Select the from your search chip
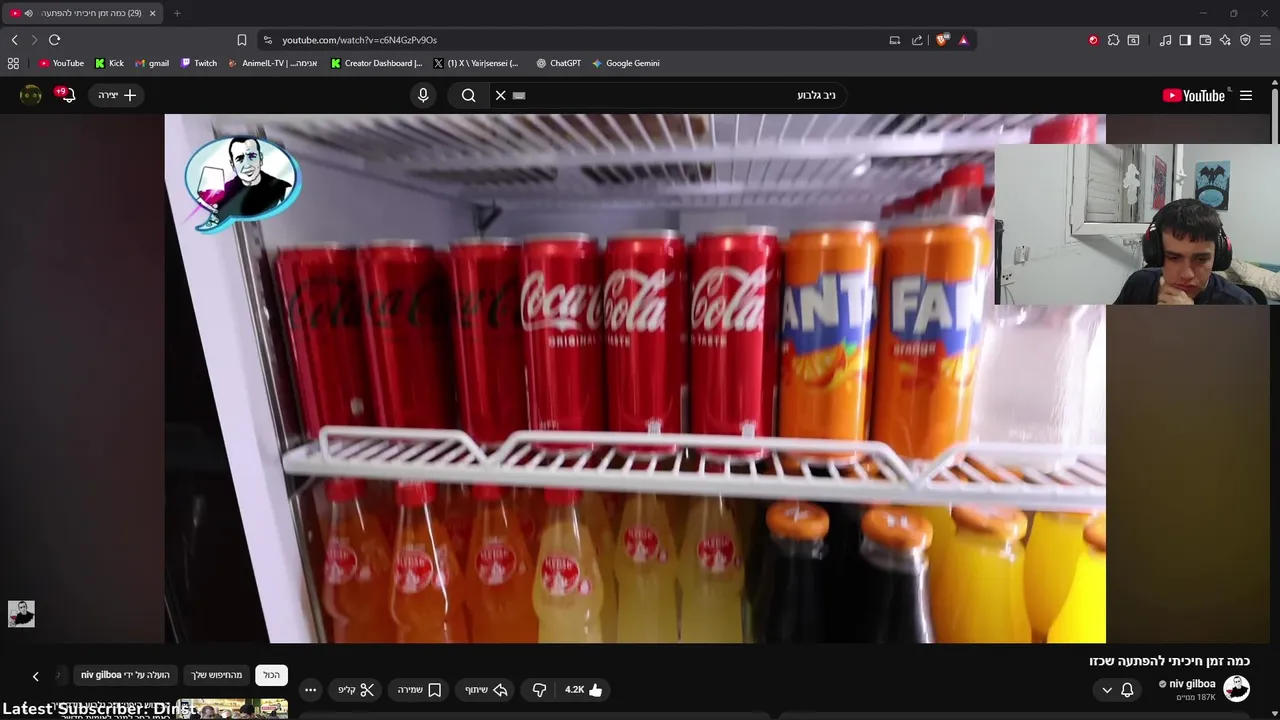The width and height of the screenshot is (1280, 720). point(217,675)
